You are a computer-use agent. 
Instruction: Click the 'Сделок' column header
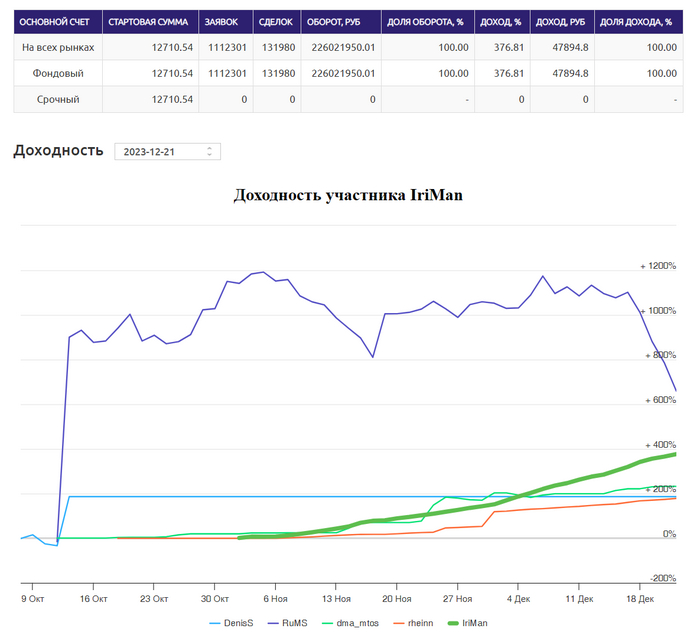click(x=274, y=22)
